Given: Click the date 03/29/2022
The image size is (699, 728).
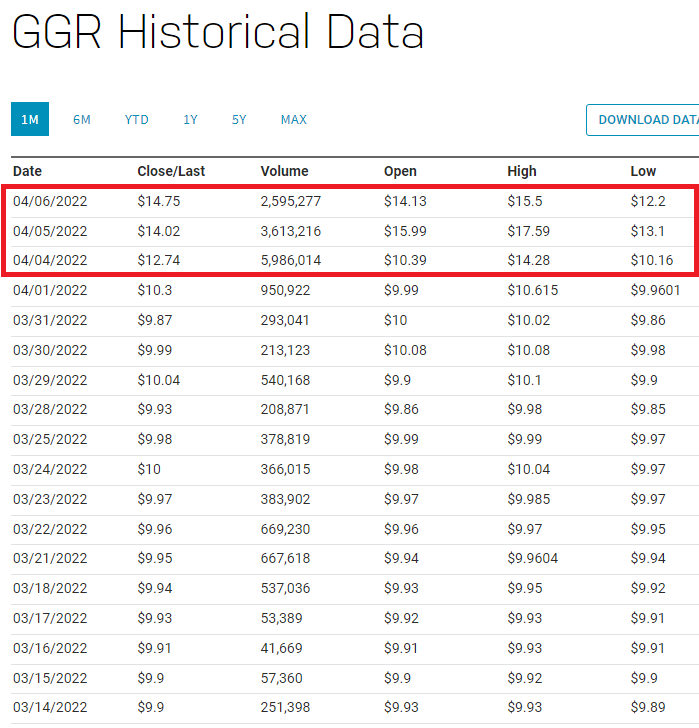Looking at the screenshot, I should point(50,380).
